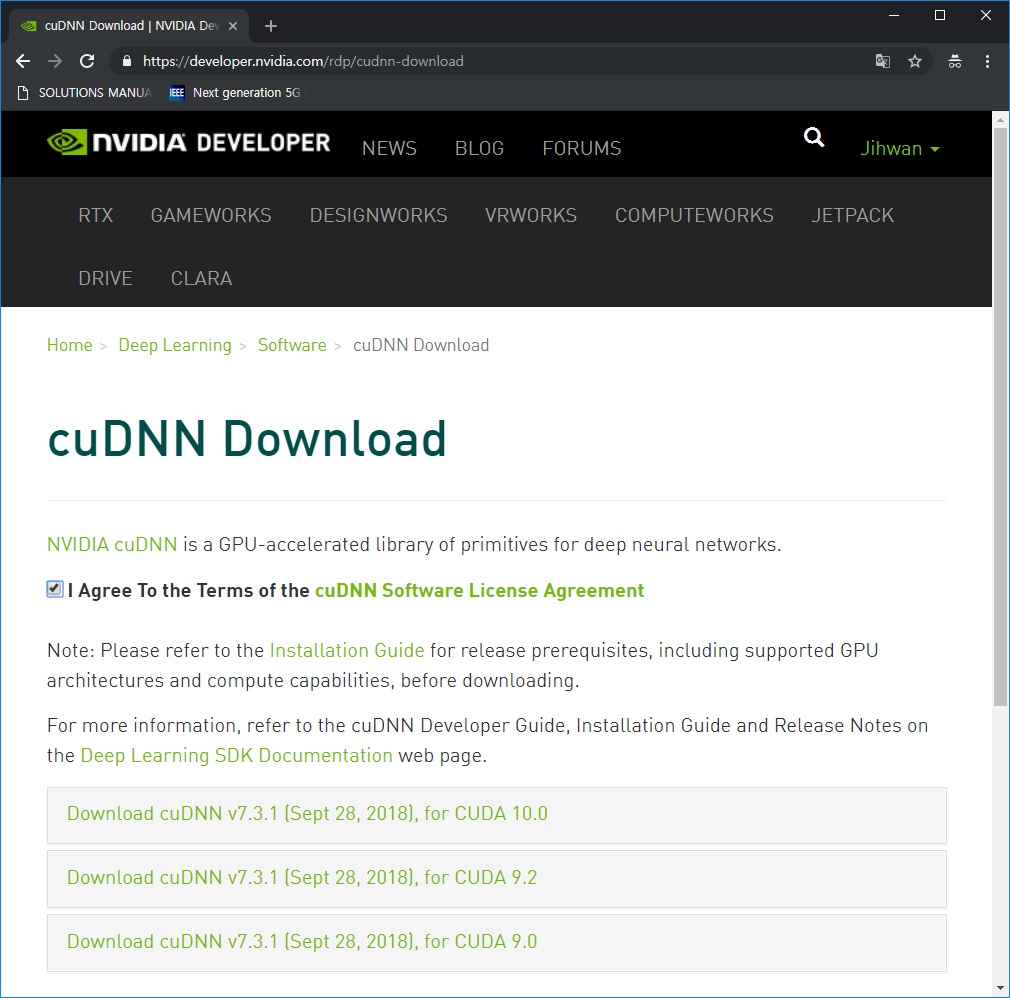Open the Installation Guide link
The image size is (1010, 998).
[x=346, y=650]
